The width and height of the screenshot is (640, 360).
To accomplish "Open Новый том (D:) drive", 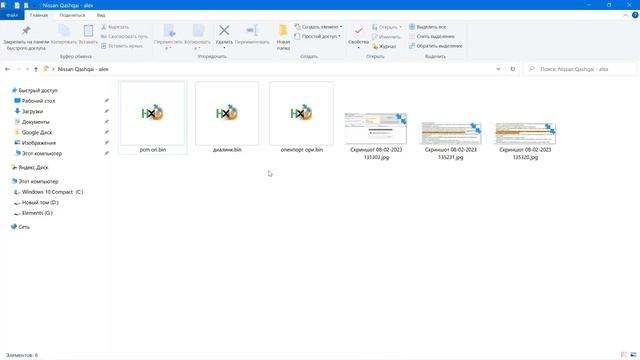I will pyautogui.click(x=37, y=203).
